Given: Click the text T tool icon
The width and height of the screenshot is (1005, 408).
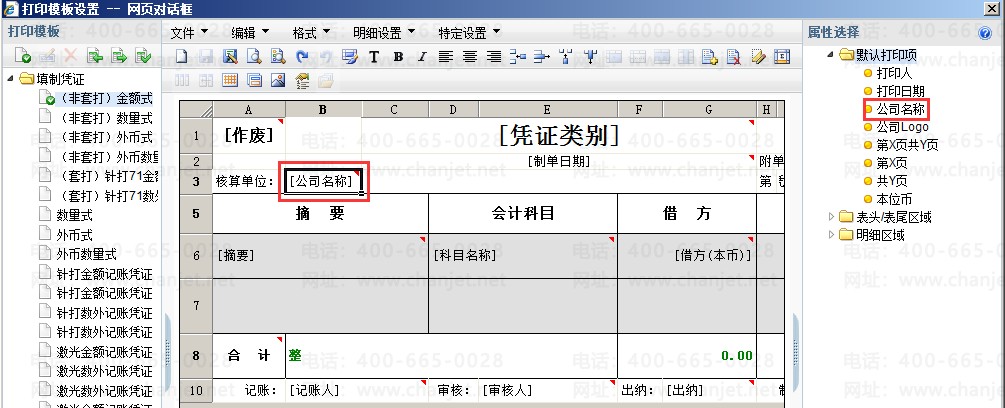Looking at the screenshot, I should pyautogui.click(x=374, y=57).
